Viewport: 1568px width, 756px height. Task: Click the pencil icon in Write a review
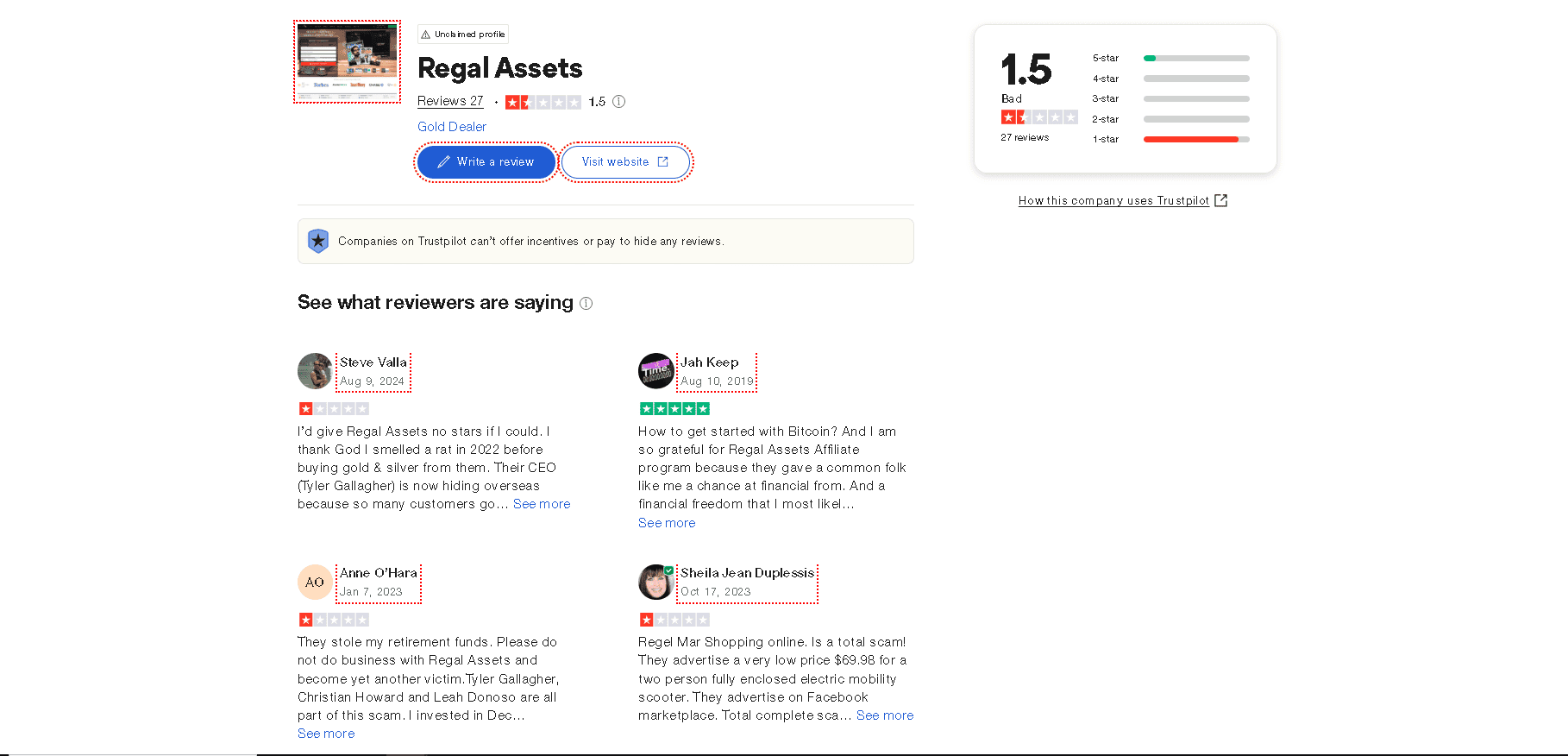443,162
